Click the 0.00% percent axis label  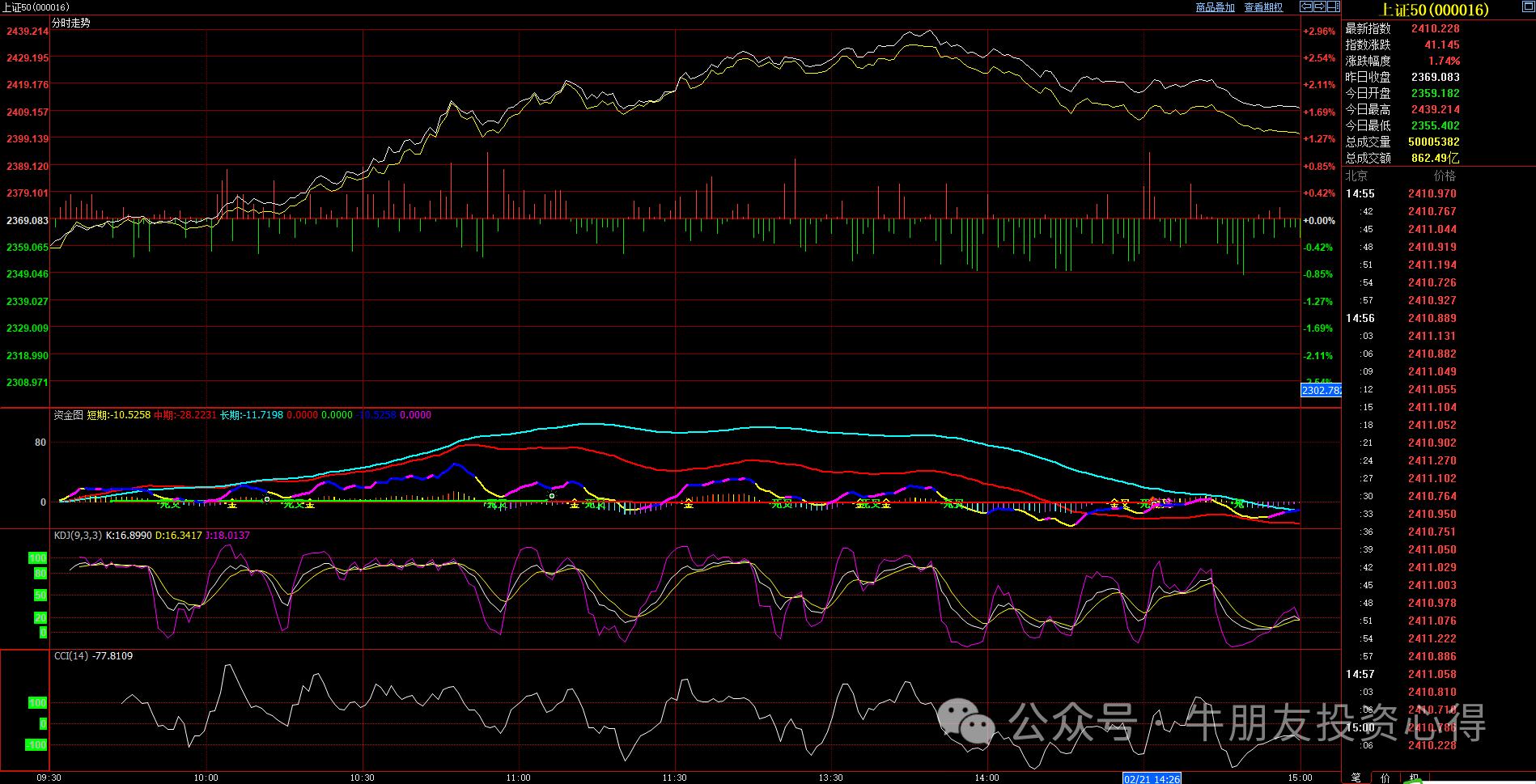coord(1319,220)
